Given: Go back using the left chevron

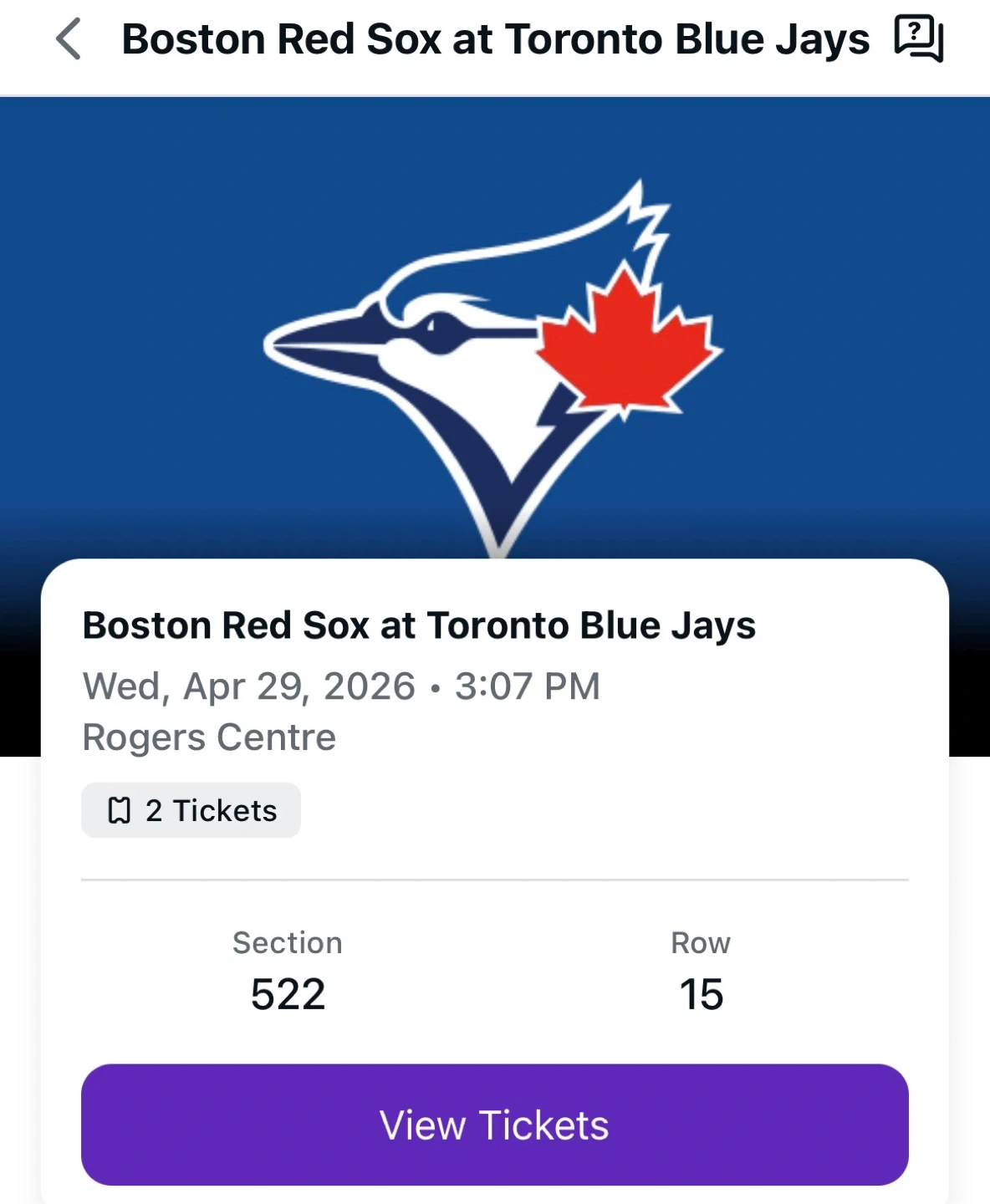Looking at the screenshot, I should click(x=69, y=39).
